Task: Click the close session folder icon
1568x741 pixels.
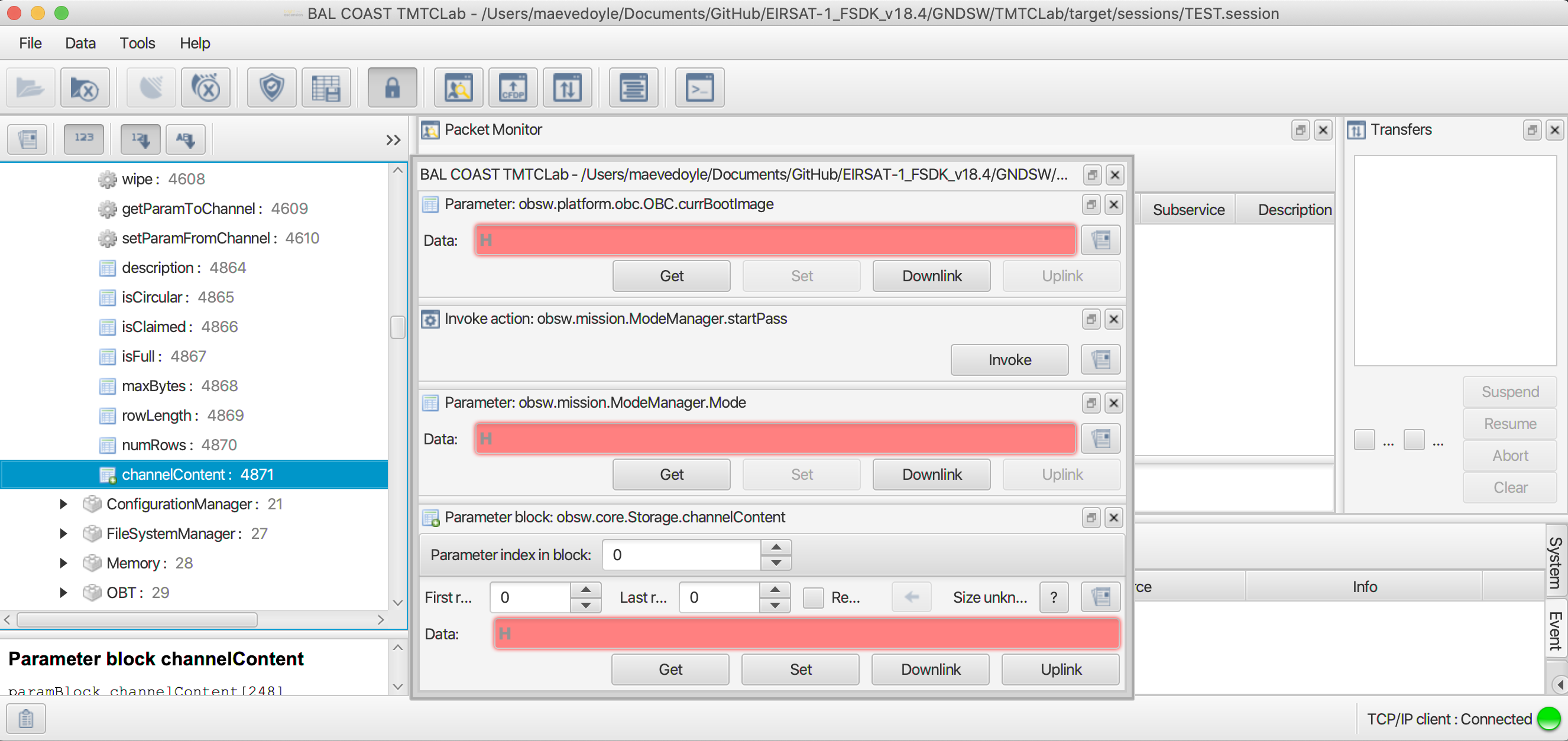Action: (x=85, y=87)
